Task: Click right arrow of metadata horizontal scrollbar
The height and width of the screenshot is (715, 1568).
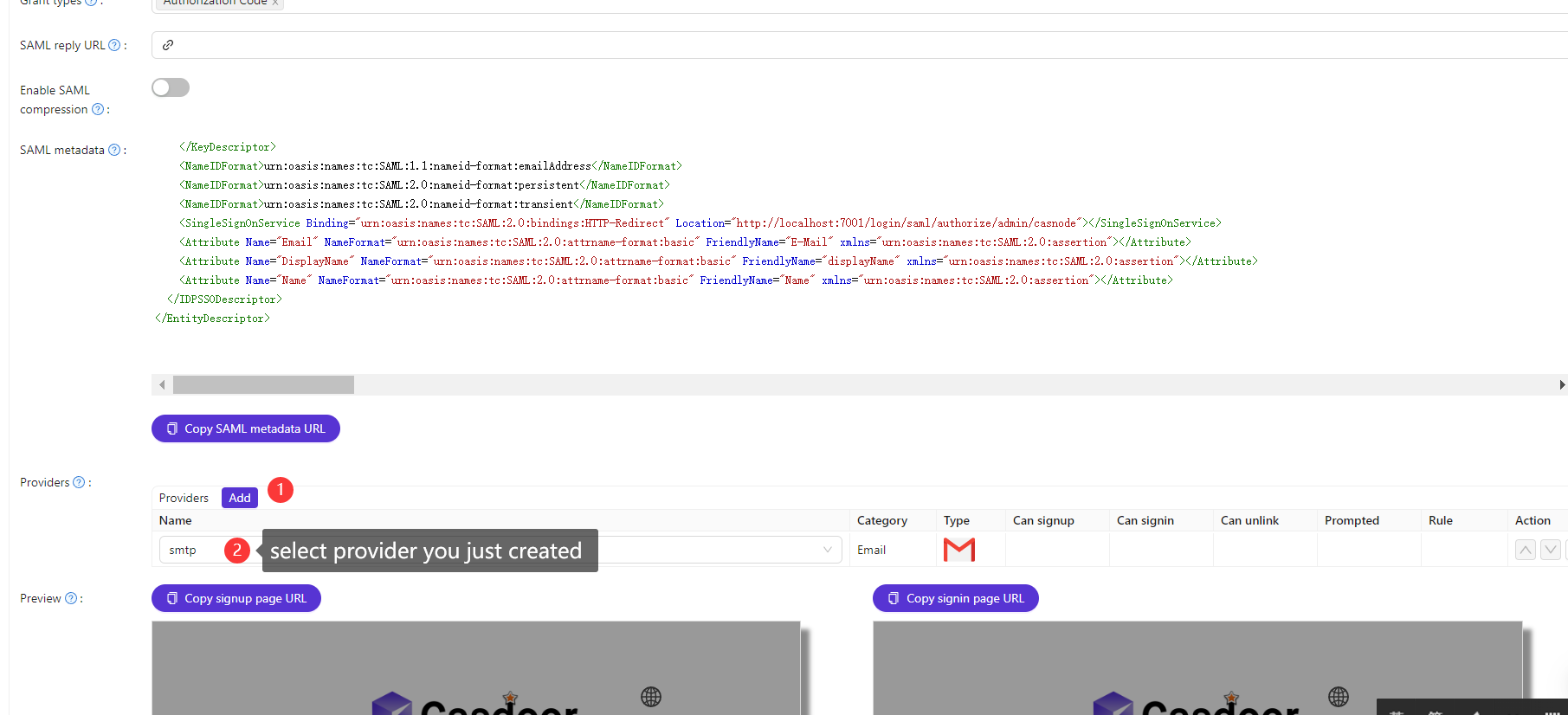Action: (x=1561, y=384)
